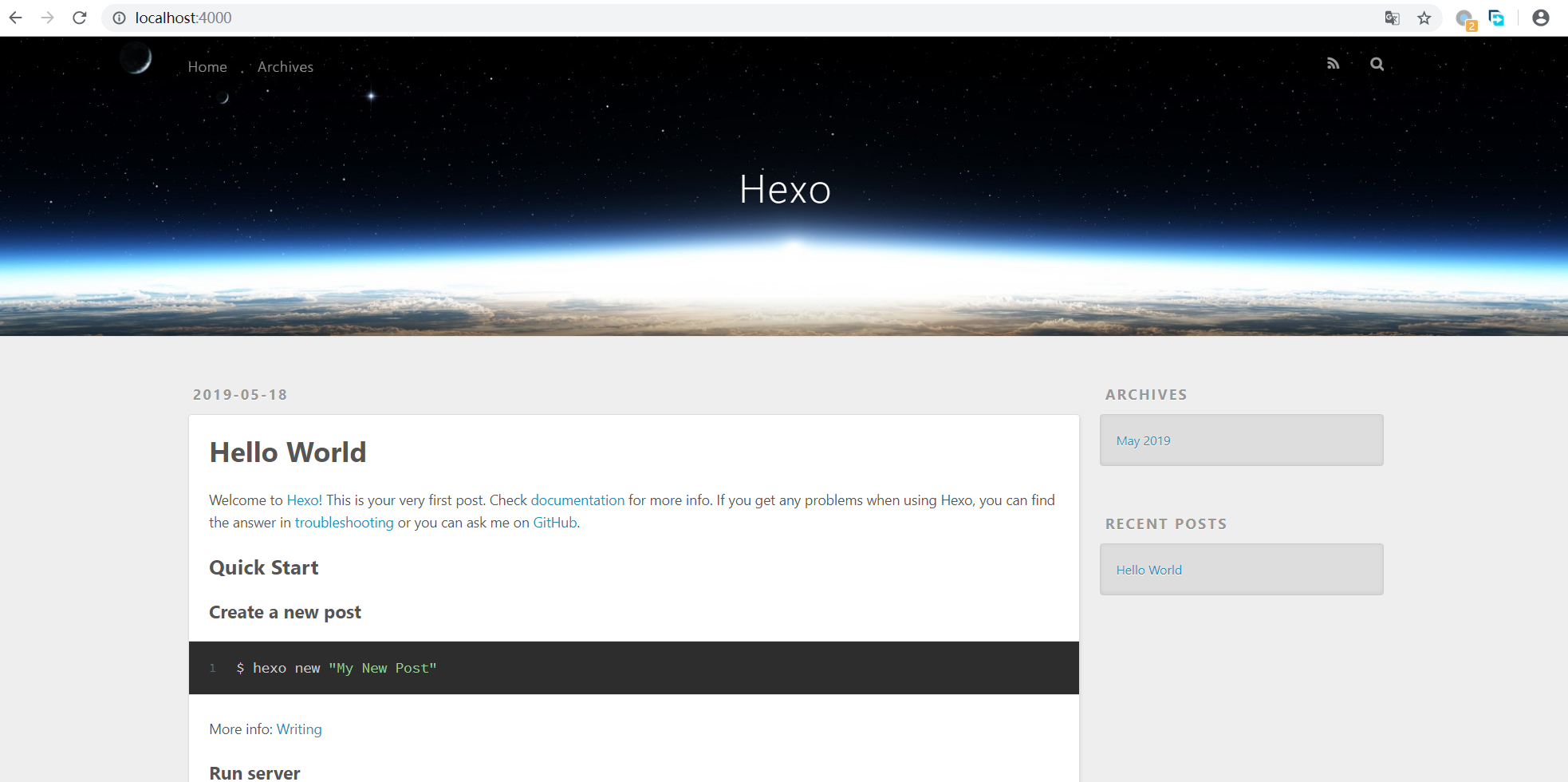This screenshot has height=782, width=1568.
Task: Click the blue extension icon in the toolbar
Action: coord(1497,18)
